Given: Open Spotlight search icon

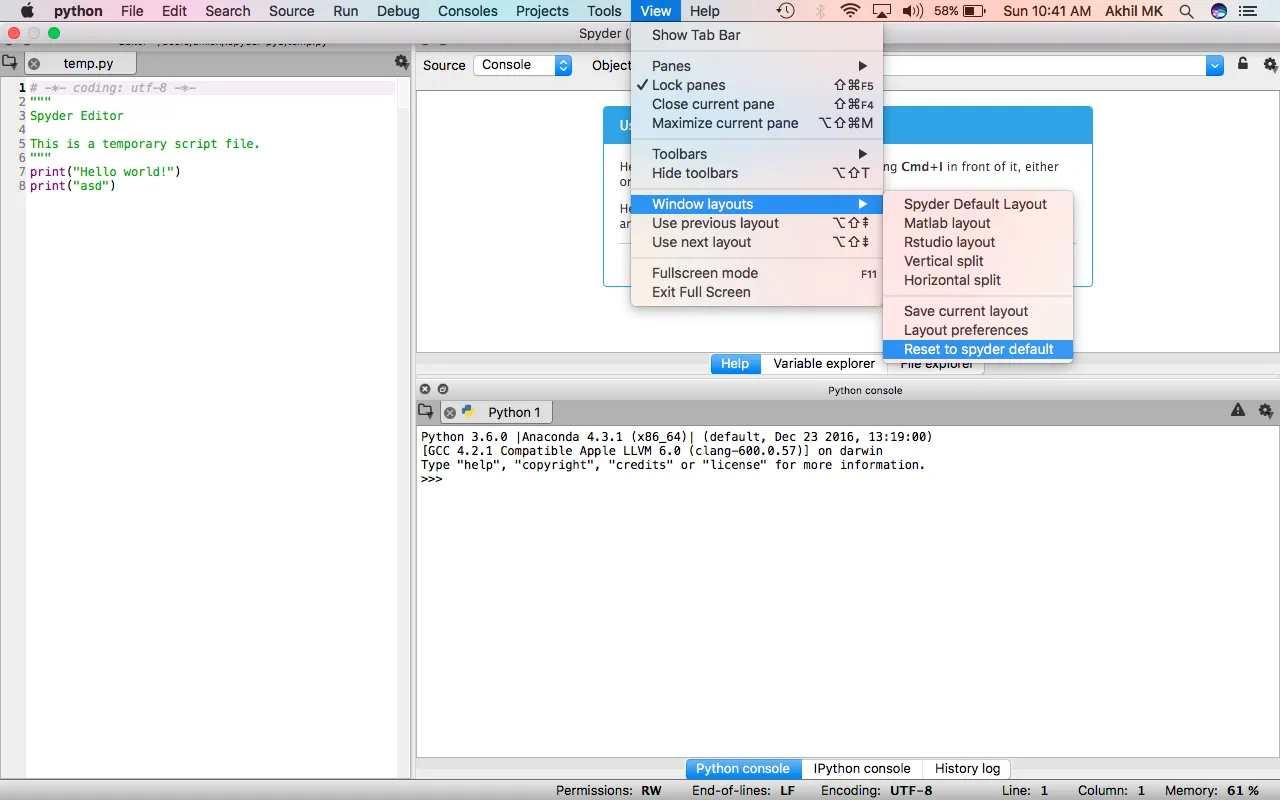Looking at the screenshot, I should click(1186, 11).
